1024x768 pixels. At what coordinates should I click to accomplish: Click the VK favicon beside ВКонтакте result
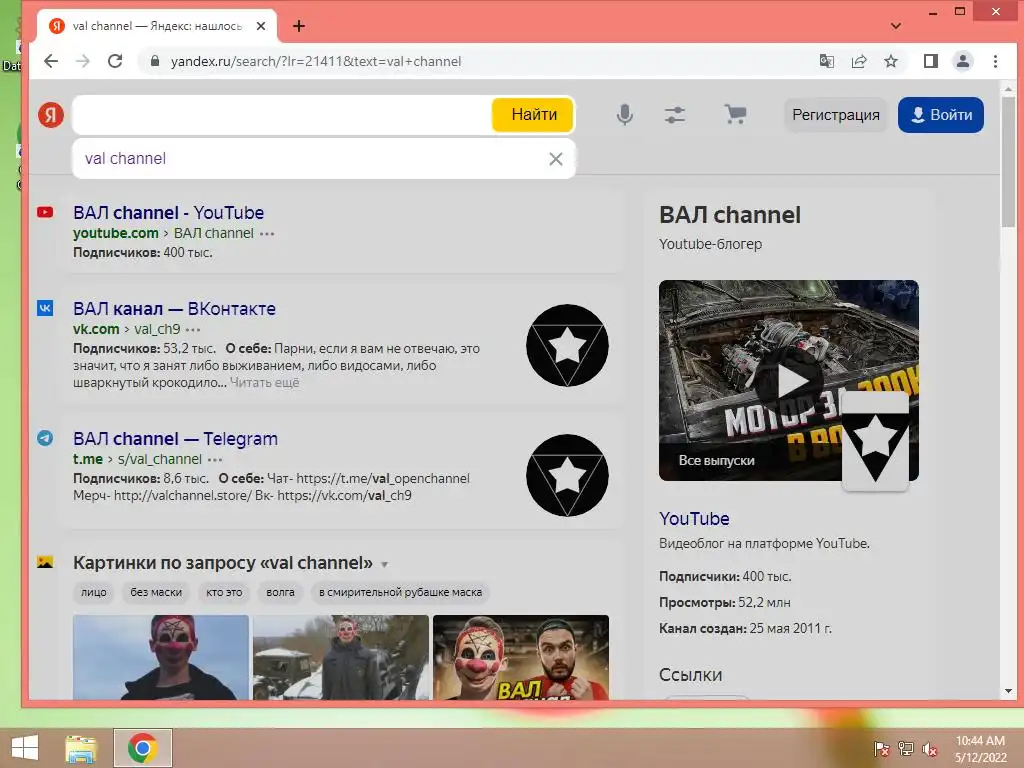tap(45, 308)
